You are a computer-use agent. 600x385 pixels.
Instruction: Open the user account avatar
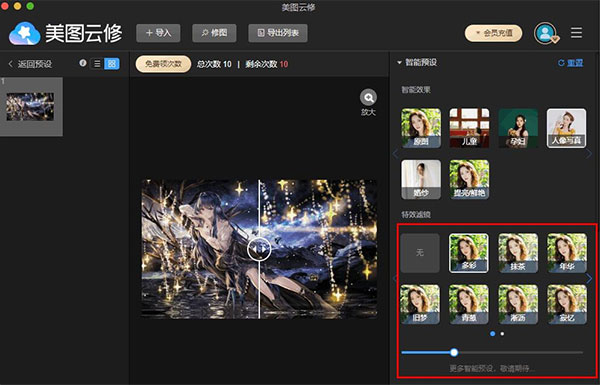546,33
